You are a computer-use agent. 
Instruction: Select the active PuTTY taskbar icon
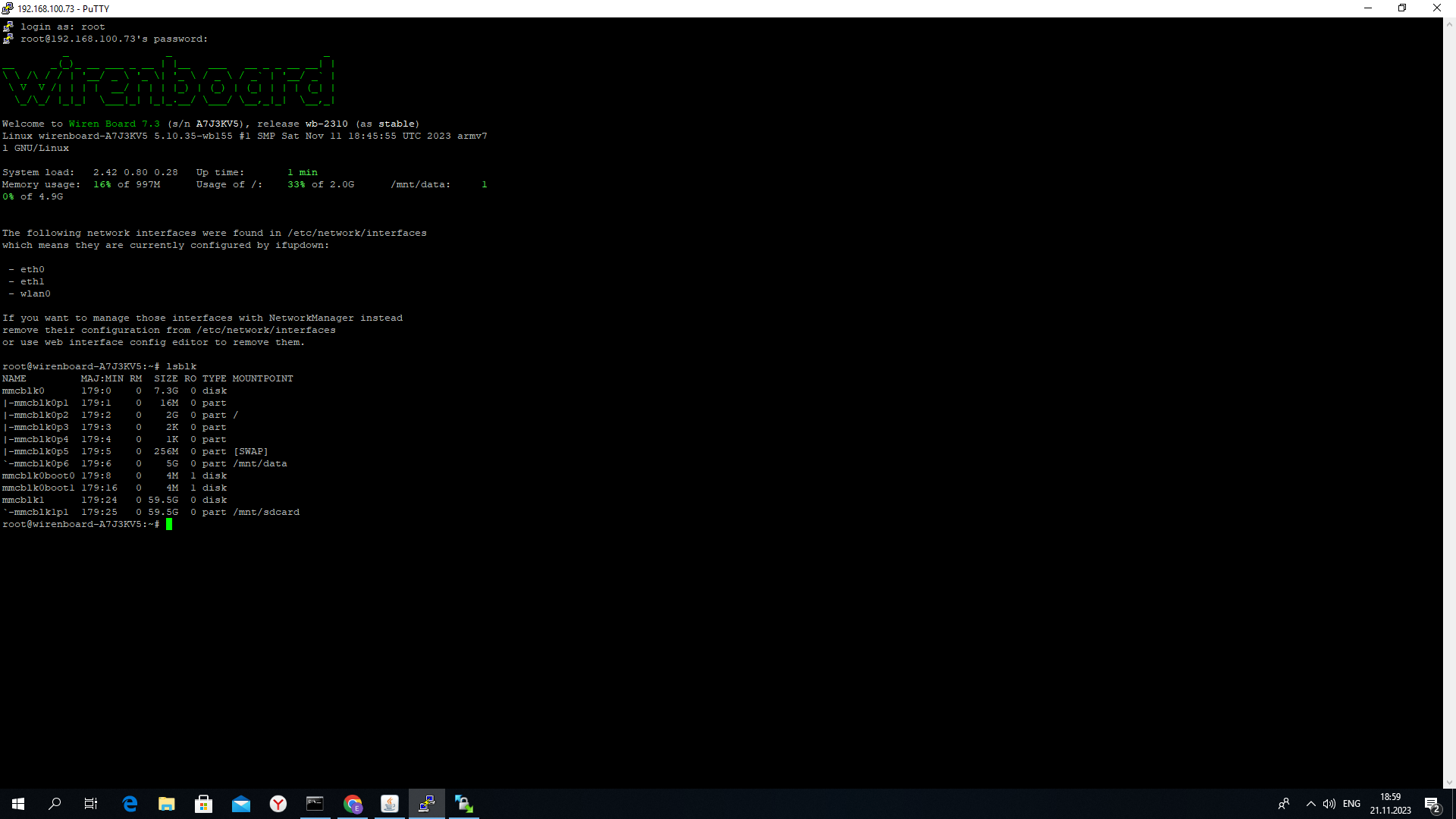pos(427,804)
